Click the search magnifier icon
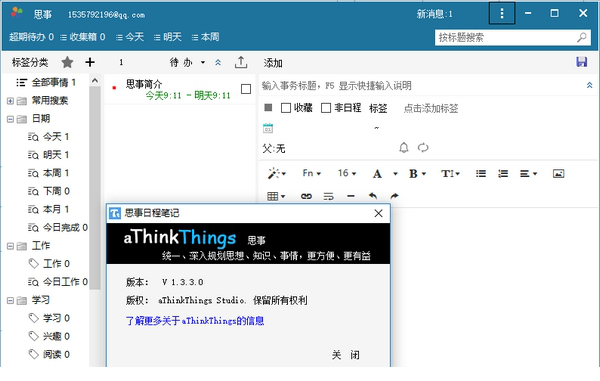Screen dimensions: 600x381 [x=582, y=37]
